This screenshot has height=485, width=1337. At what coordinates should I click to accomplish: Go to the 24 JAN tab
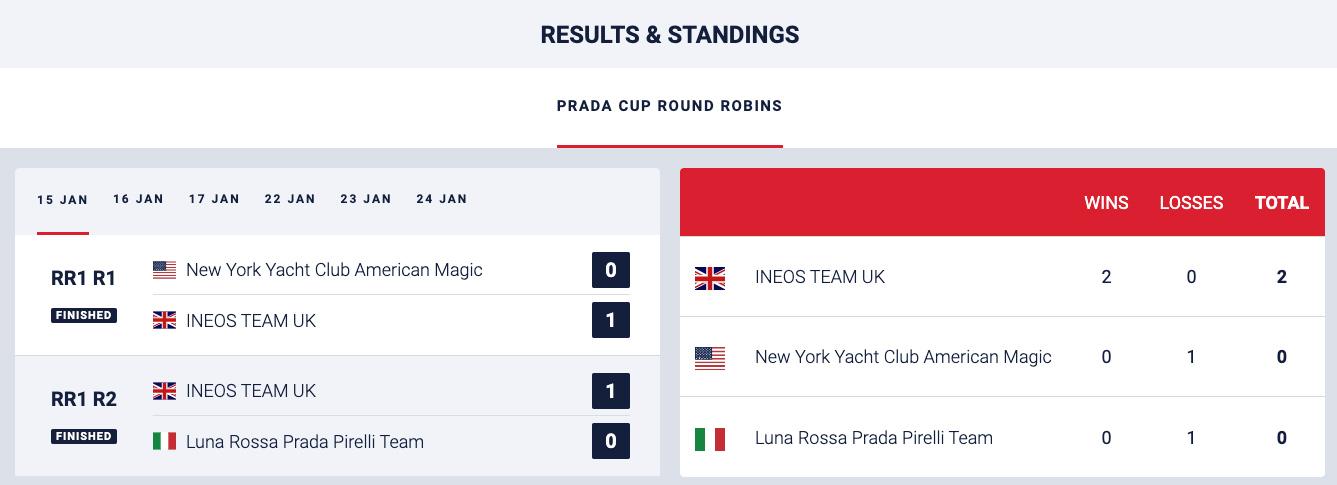point(442,199)
